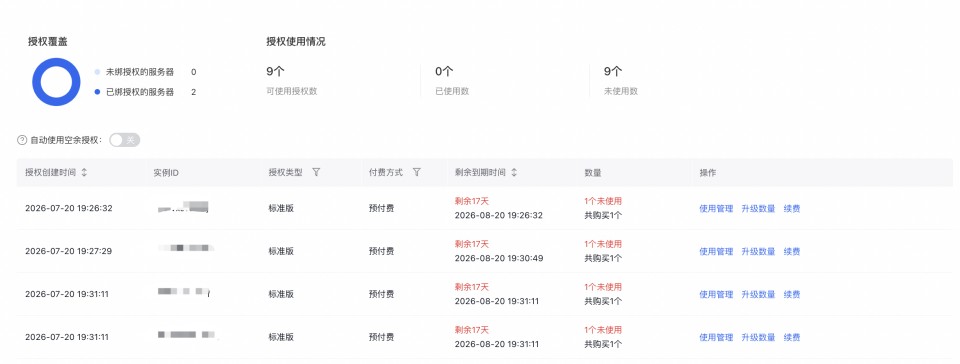
Task: Click the blue donut chart ring
Action: [56, 82]
